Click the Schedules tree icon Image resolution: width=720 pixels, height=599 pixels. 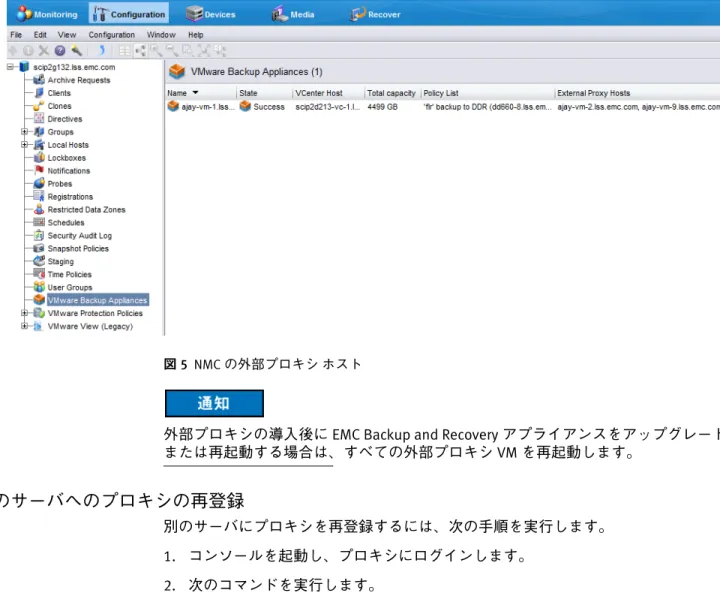39,222
